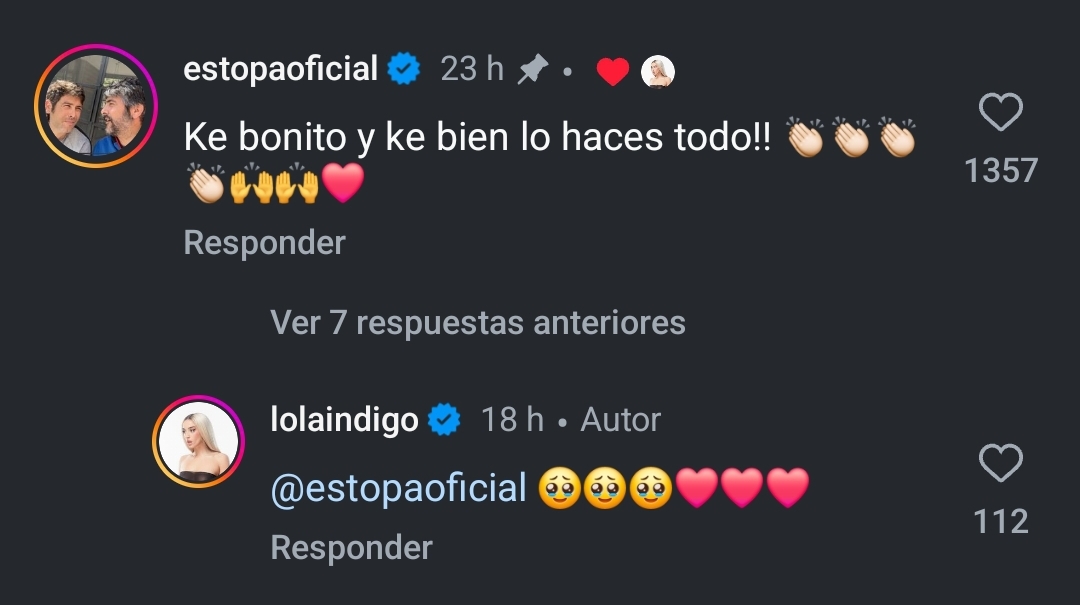Screen dimensions: 1080x605
Task: Tap the verified badge next to lolaindigo
Action: point(444,421)
